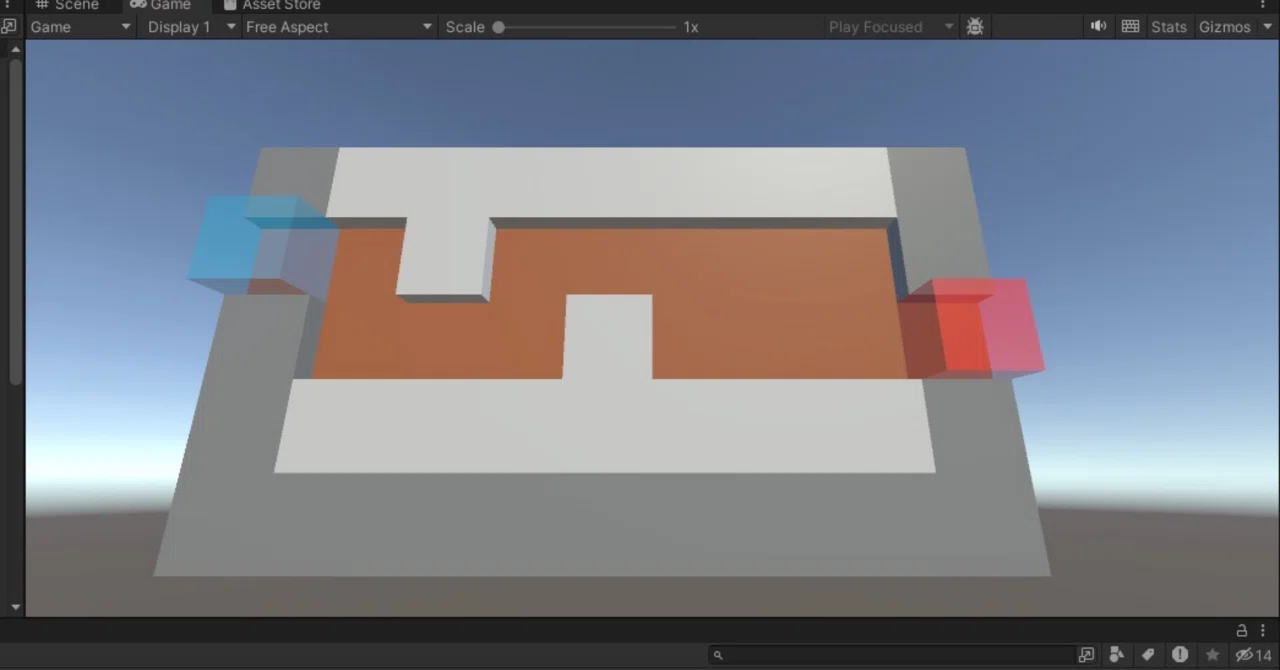The width and height of the screenshot is (1280, 670).
Task: Select the Game tab
Action: [x=160, y=5]
